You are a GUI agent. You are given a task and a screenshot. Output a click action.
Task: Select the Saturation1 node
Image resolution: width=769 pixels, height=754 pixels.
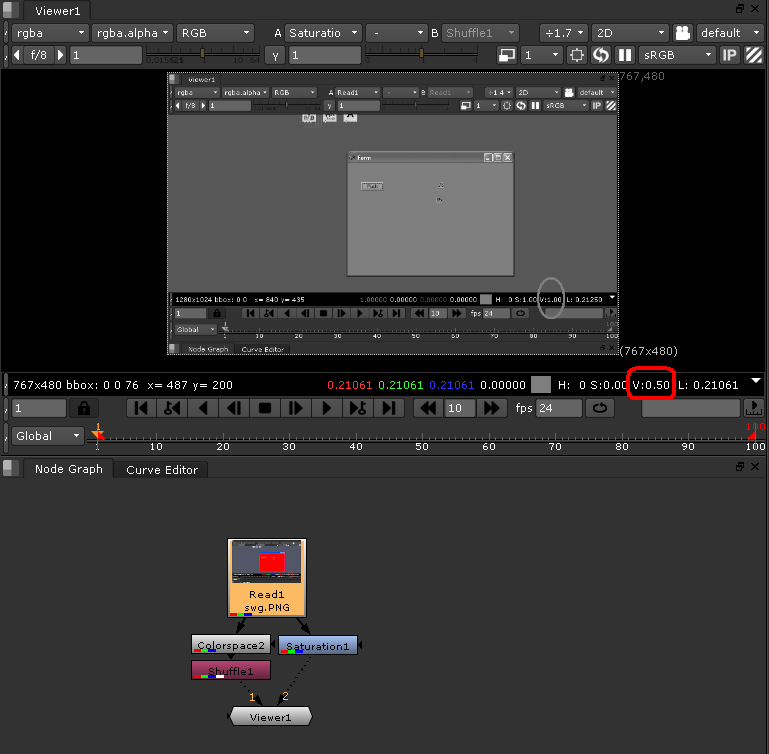pos(318,646)
